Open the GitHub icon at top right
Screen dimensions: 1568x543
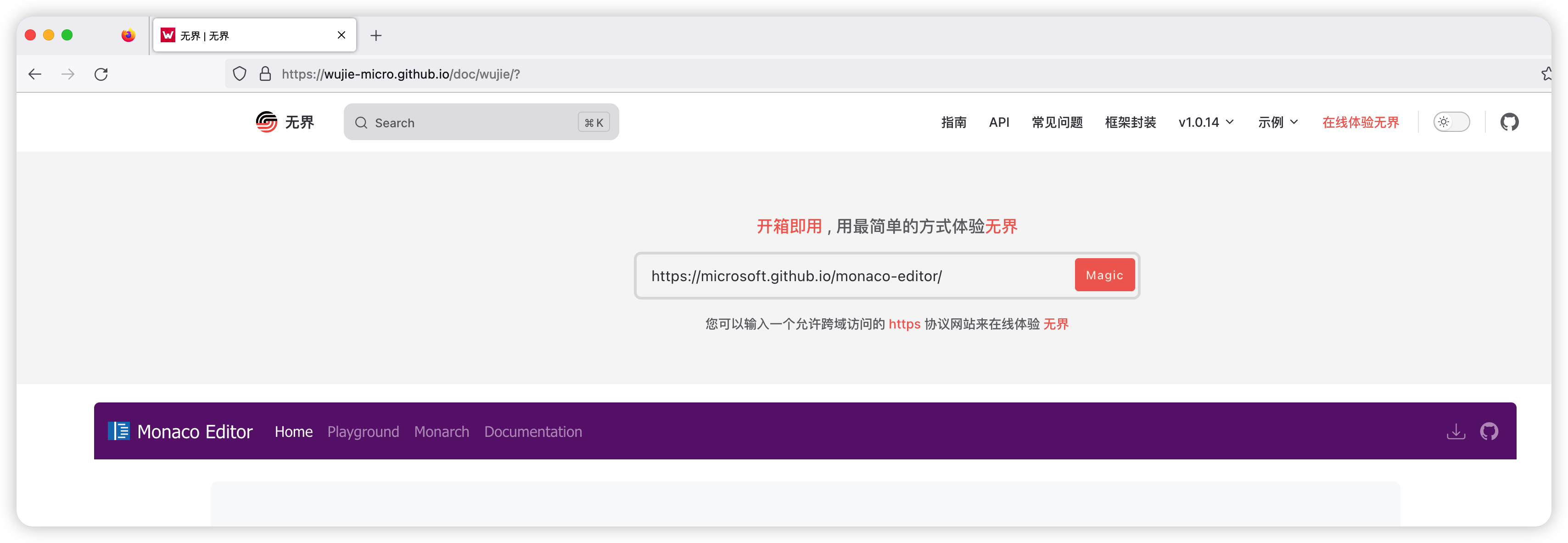coord(1510,122)
